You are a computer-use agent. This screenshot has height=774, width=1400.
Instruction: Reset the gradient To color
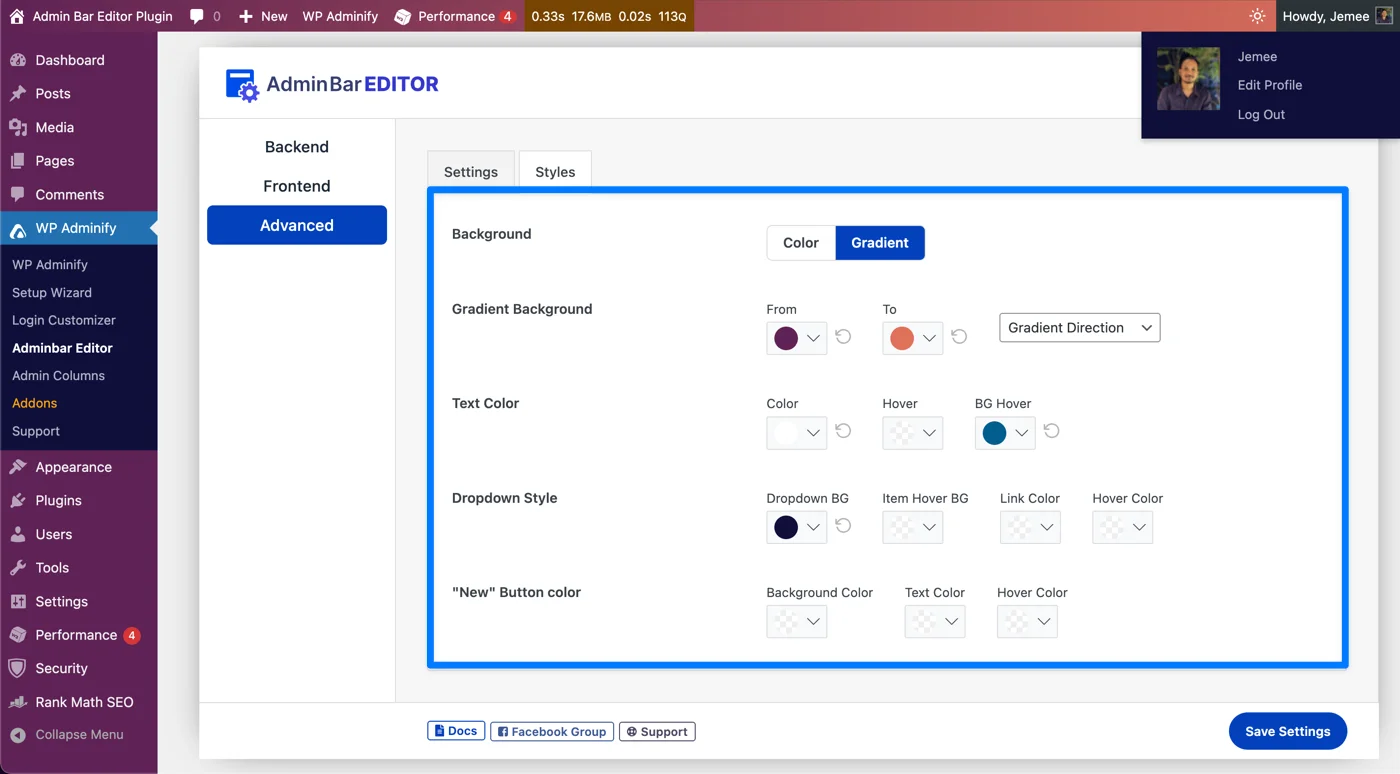[959, 337]
